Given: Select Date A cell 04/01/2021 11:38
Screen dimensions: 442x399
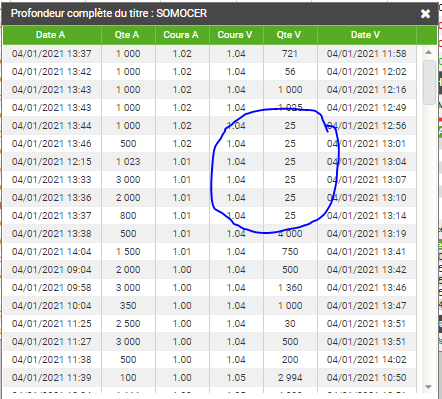Looking at the screenshot, I should pos(52,360).
